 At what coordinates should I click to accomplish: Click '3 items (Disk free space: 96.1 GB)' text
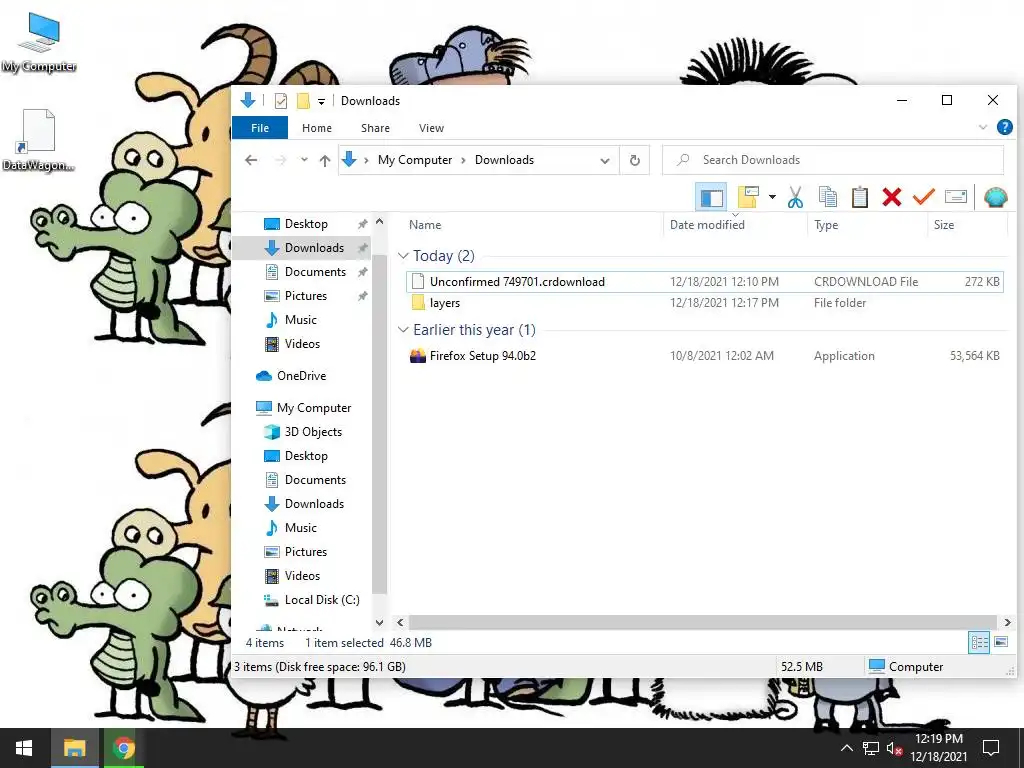[x=320, y=667]
